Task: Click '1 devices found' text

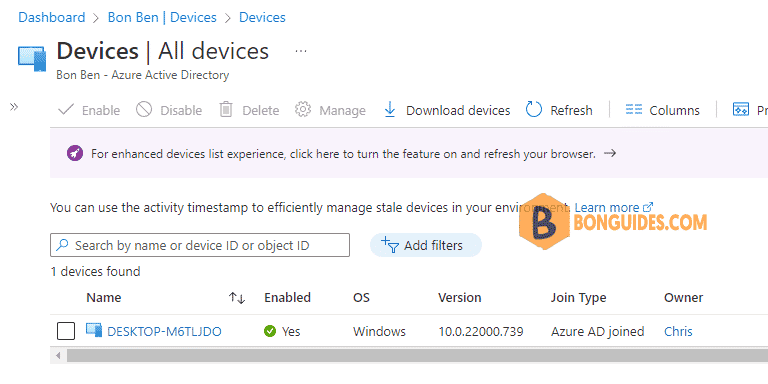Action: click(96, 271)
